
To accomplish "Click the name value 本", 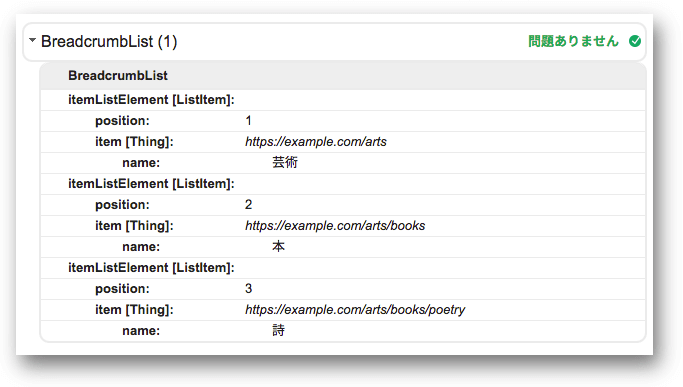I will coord(278,247).
